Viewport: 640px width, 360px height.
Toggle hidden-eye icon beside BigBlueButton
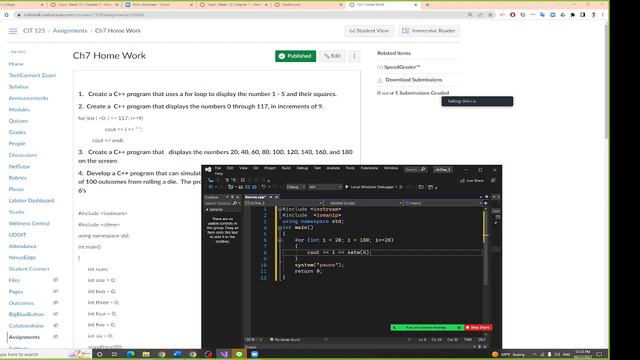tap(56, 314)
